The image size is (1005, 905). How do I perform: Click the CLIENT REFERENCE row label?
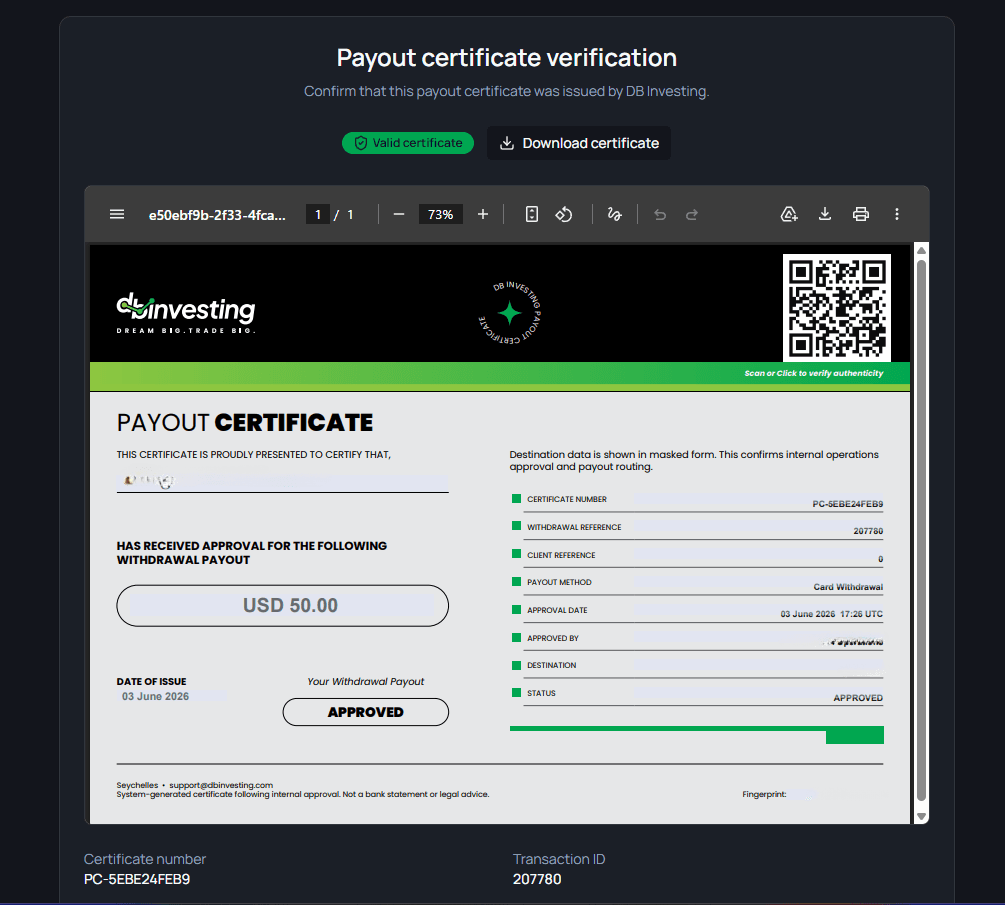point(561,555)
